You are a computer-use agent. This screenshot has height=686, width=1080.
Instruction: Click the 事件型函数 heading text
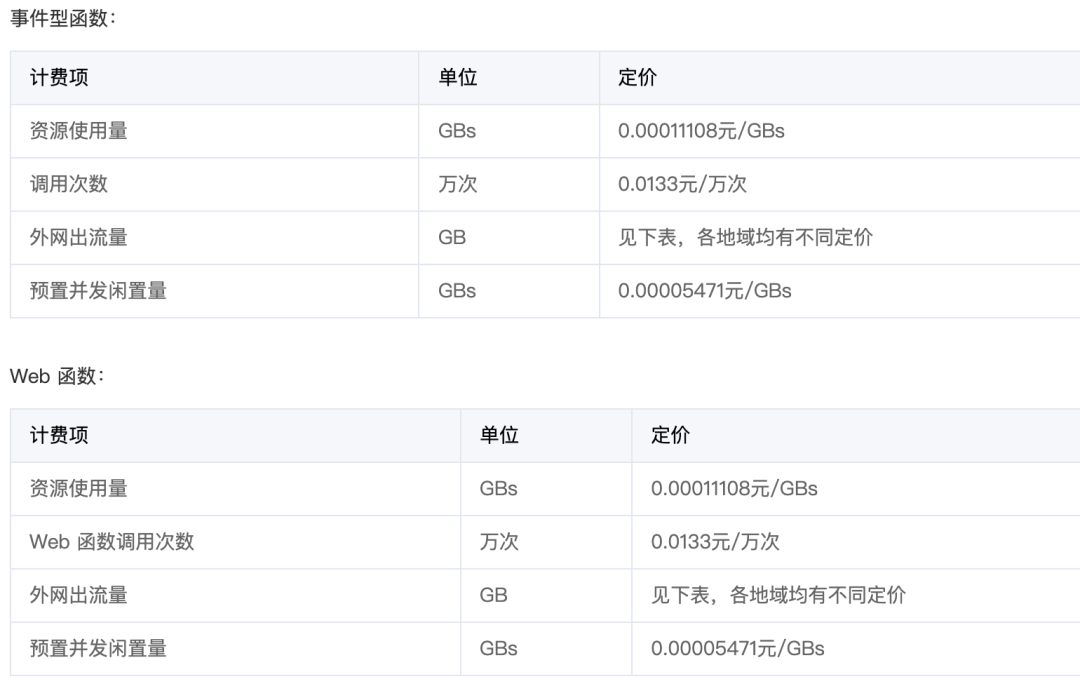[63, 19]
